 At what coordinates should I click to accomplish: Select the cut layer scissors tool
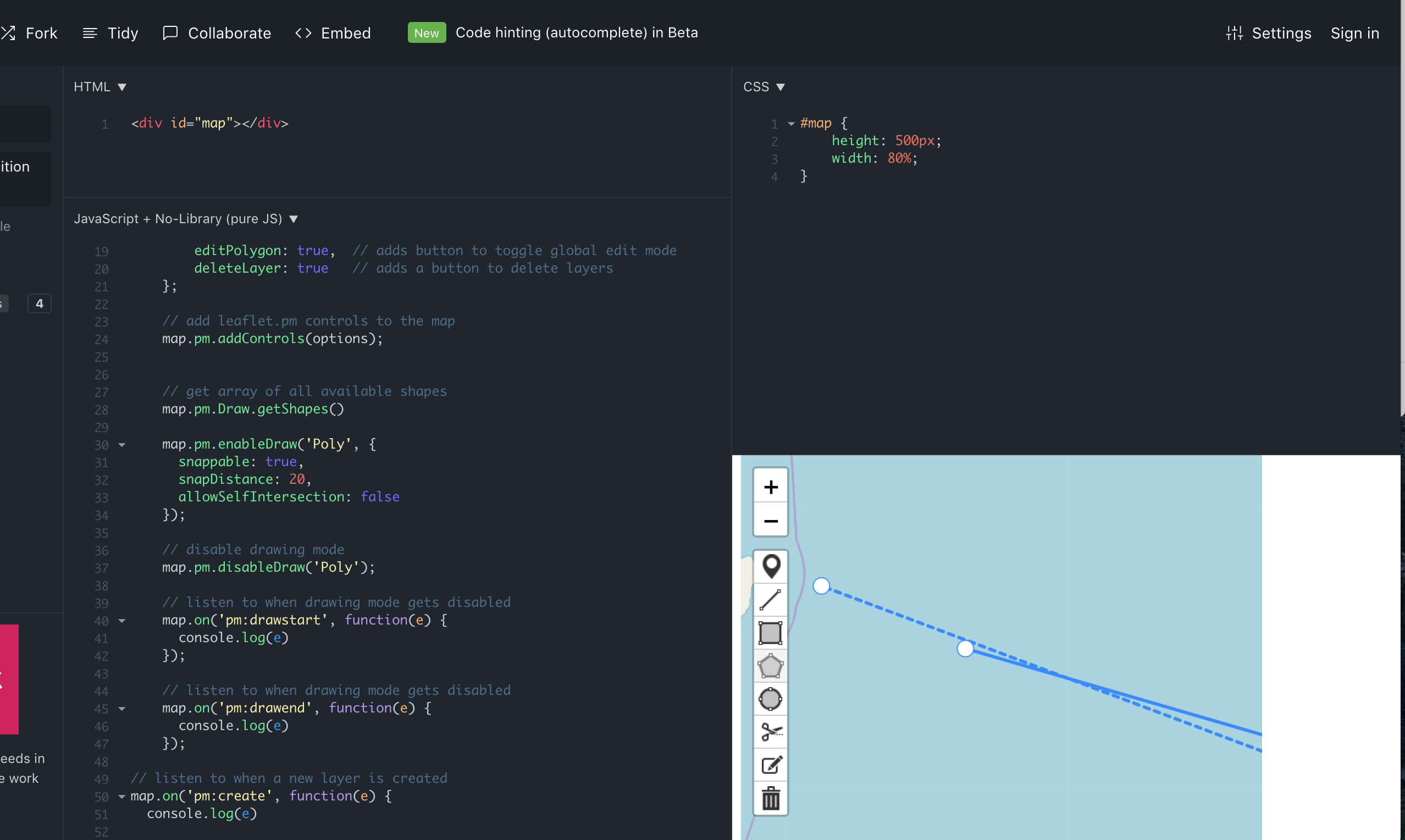[770, 732]
